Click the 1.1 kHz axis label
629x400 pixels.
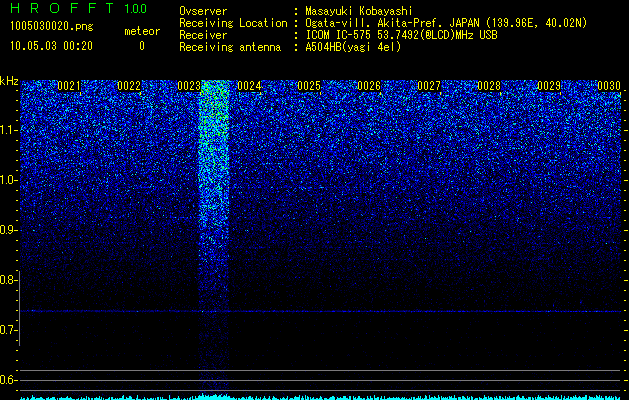coord(8,130)
